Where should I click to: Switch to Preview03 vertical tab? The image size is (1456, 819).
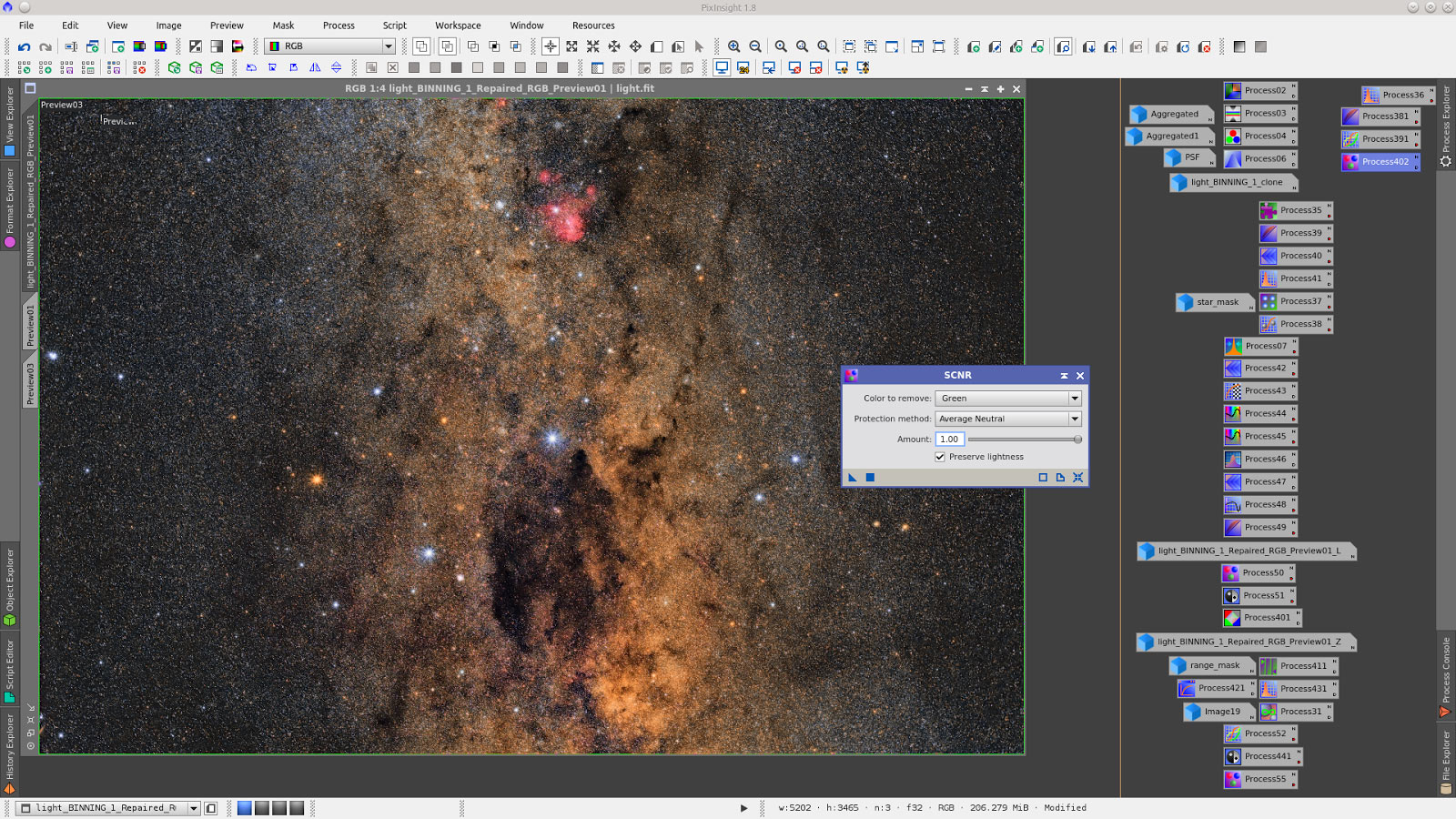30,383
